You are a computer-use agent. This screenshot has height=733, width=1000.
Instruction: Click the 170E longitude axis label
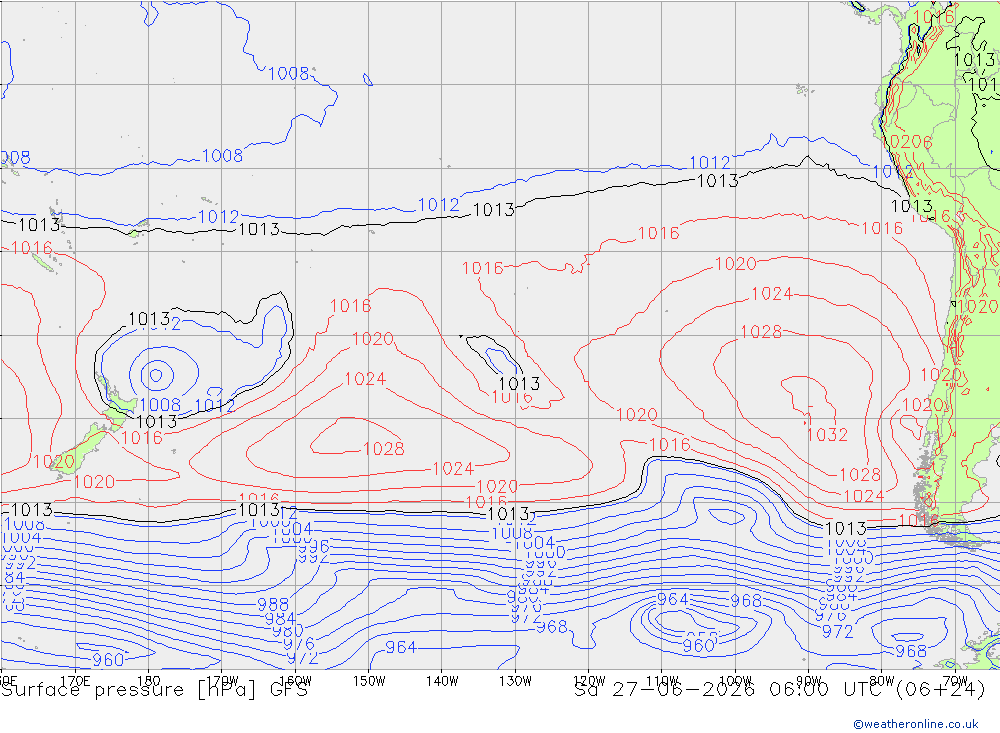[x=75, y=680]
